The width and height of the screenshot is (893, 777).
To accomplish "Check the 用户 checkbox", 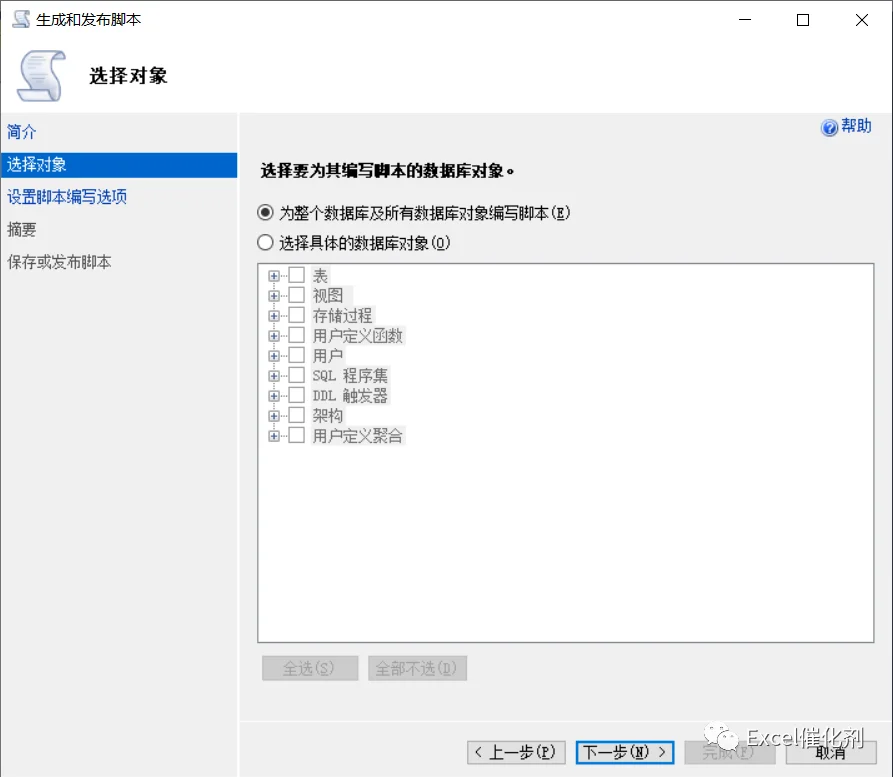I will click(296, 355).
